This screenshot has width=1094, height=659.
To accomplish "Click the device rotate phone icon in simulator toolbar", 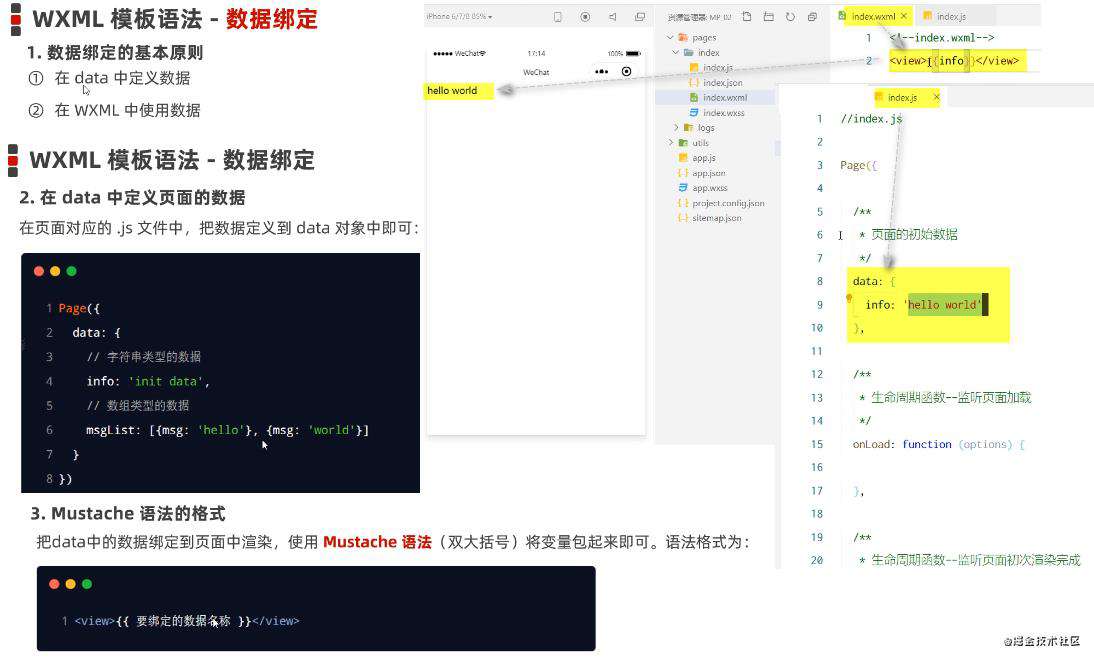I will 557,17.
